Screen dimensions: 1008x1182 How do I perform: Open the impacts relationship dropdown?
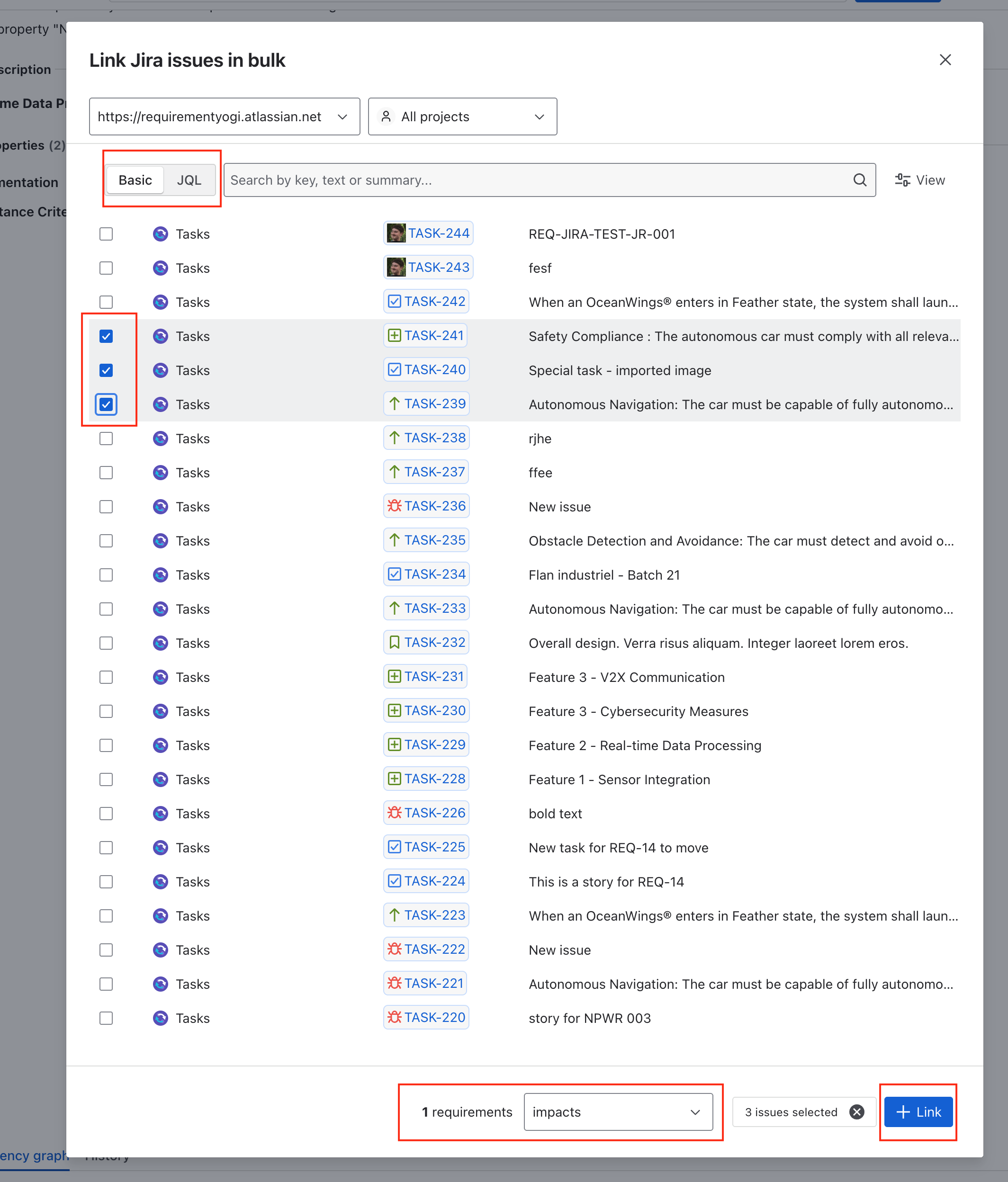point(618,1112)
